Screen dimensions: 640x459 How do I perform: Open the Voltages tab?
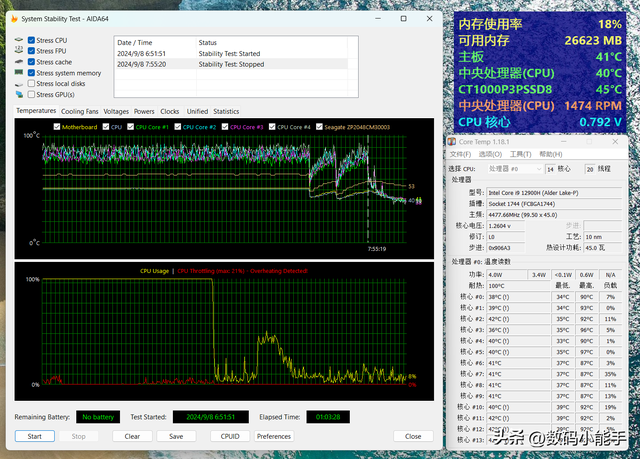pos(116,111)
